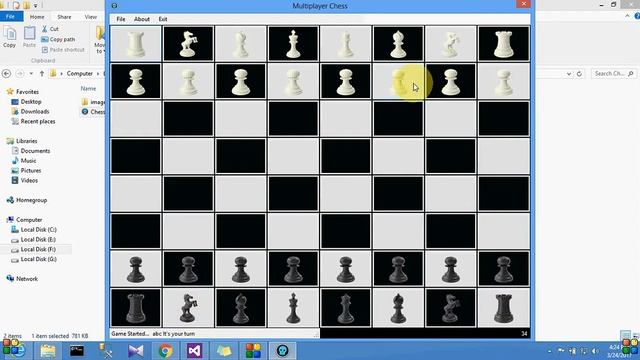Viewport: 640px width, 360px height.
Task: Open Desktop under Favorites
Action: click(x=27, y=102)
